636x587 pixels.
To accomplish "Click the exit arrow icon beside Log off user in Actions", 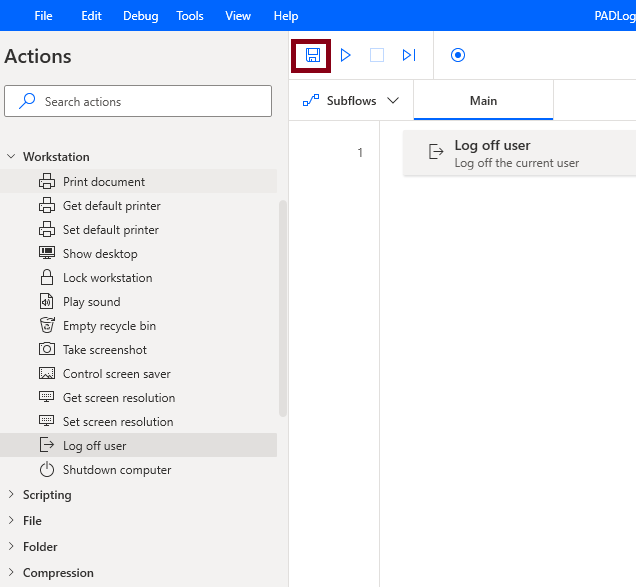I will (47, 445).
